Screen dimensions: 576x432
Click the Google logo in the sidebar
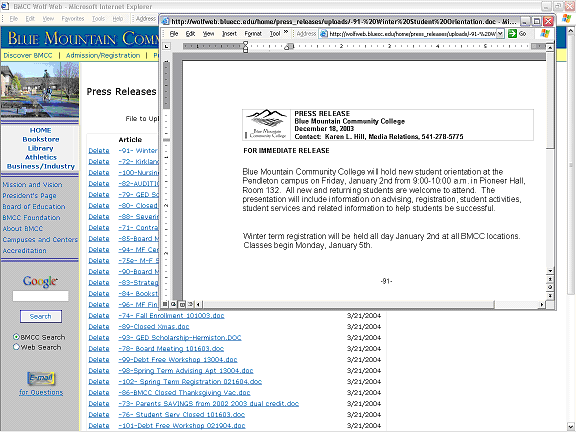point(40,281)
